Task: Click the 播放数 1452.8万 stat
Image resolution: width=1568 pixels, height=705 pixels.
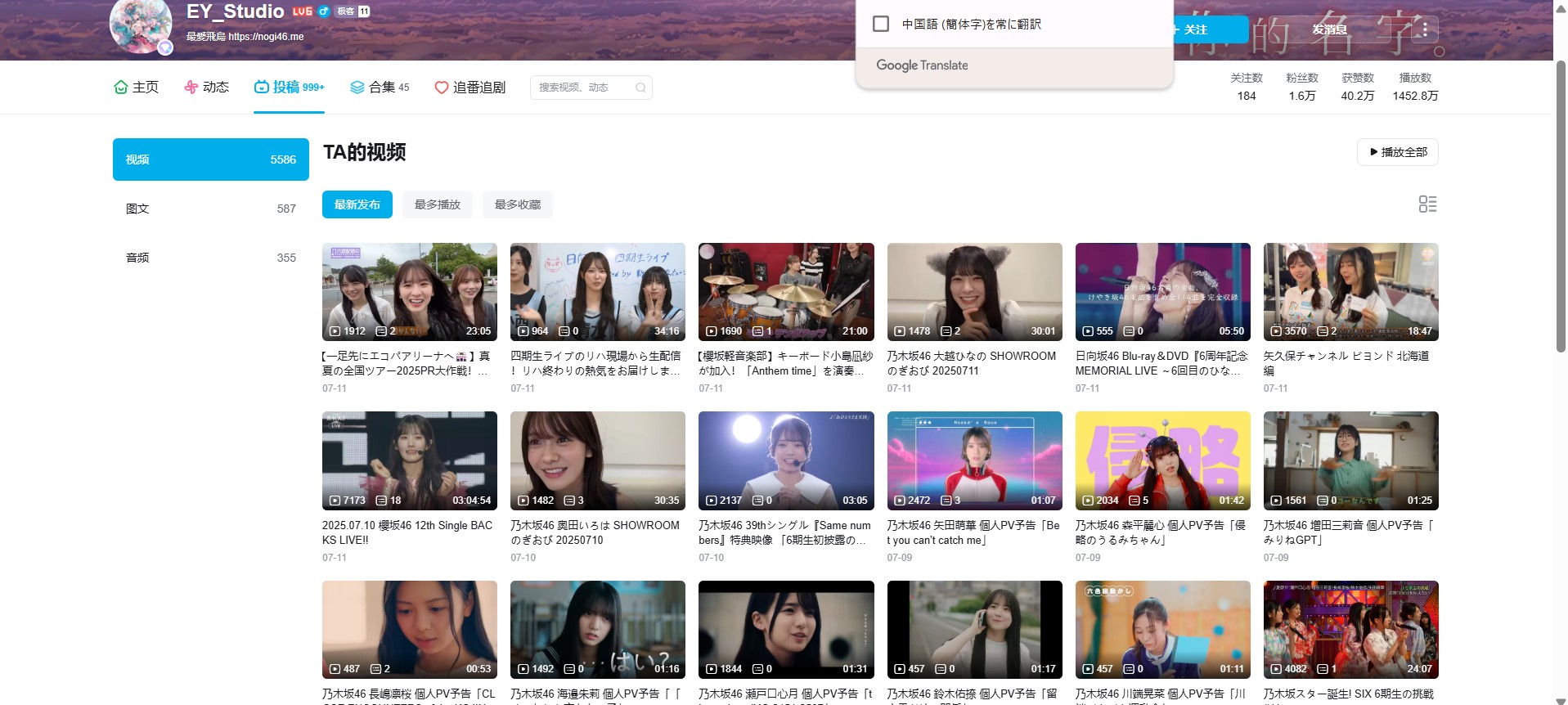Action: (1416, 87)
